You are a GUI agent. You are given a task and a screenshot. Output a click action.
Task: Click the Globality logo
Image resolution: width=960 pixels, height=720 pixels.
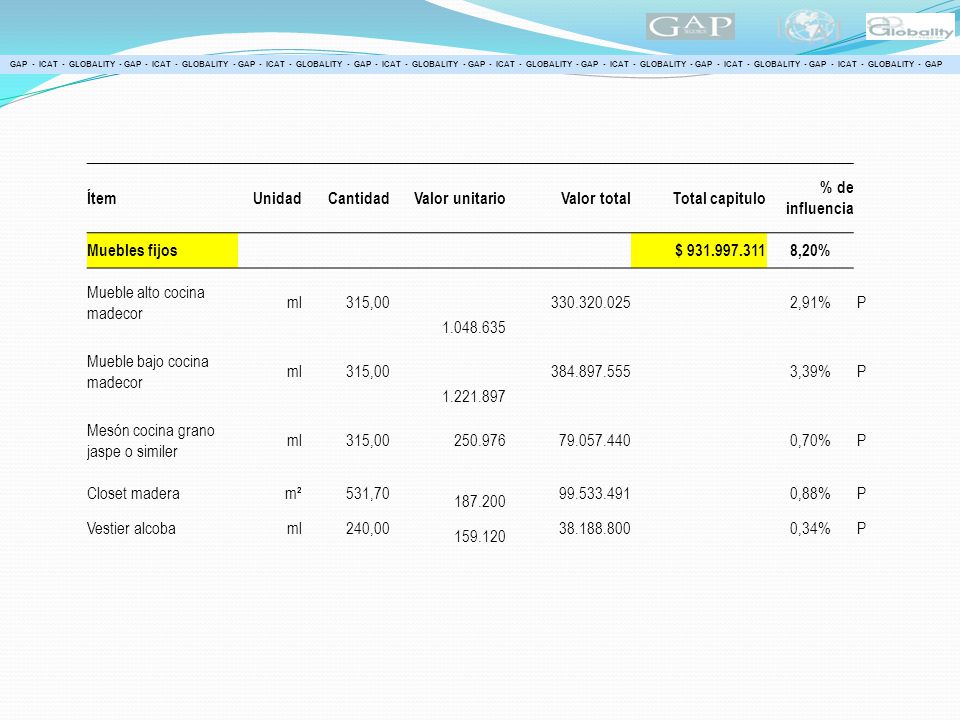point(910,27)
